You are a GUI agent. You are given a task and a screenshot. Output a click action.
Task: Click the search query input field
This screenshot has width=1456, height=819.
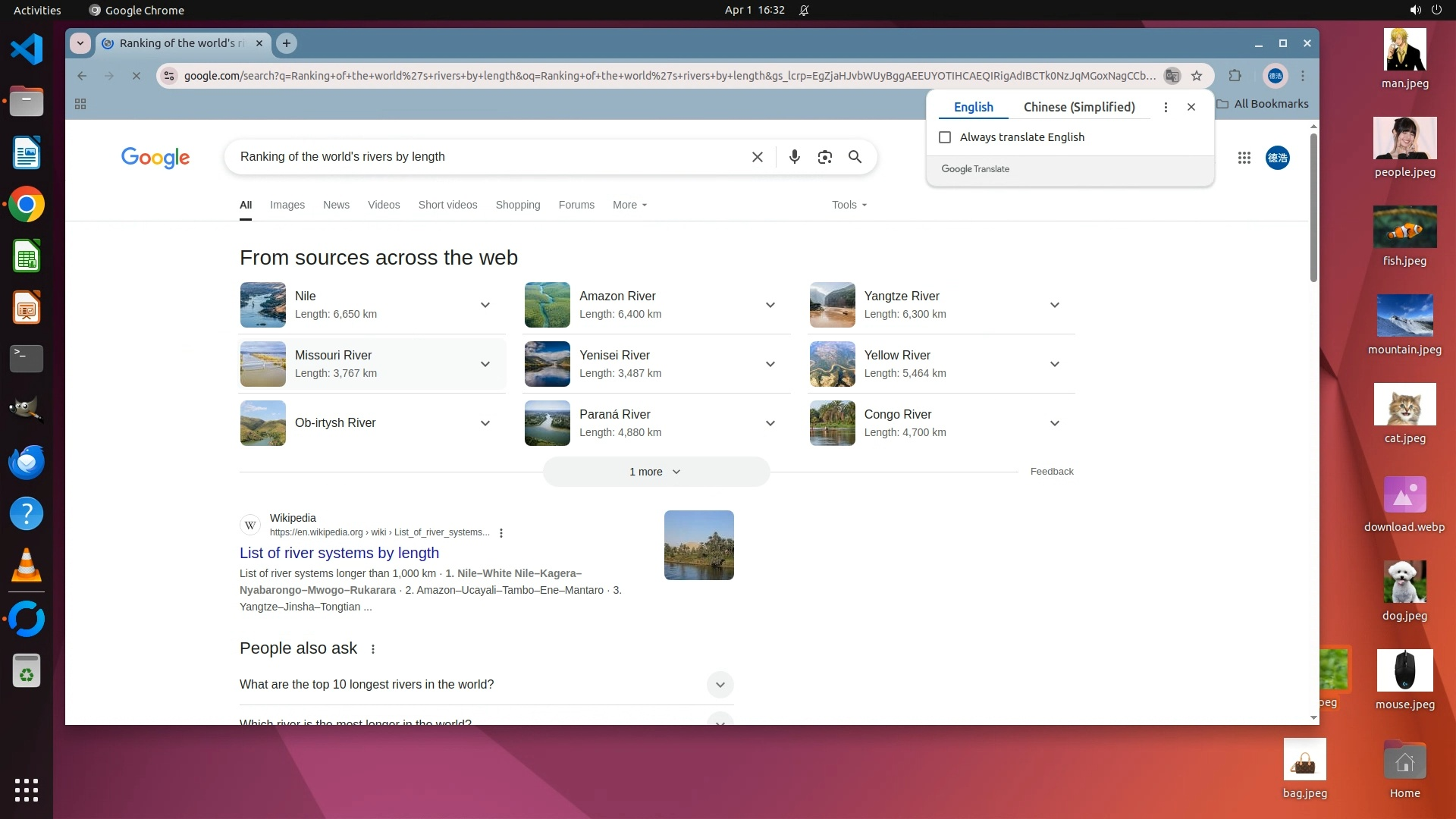coord(485,157)
